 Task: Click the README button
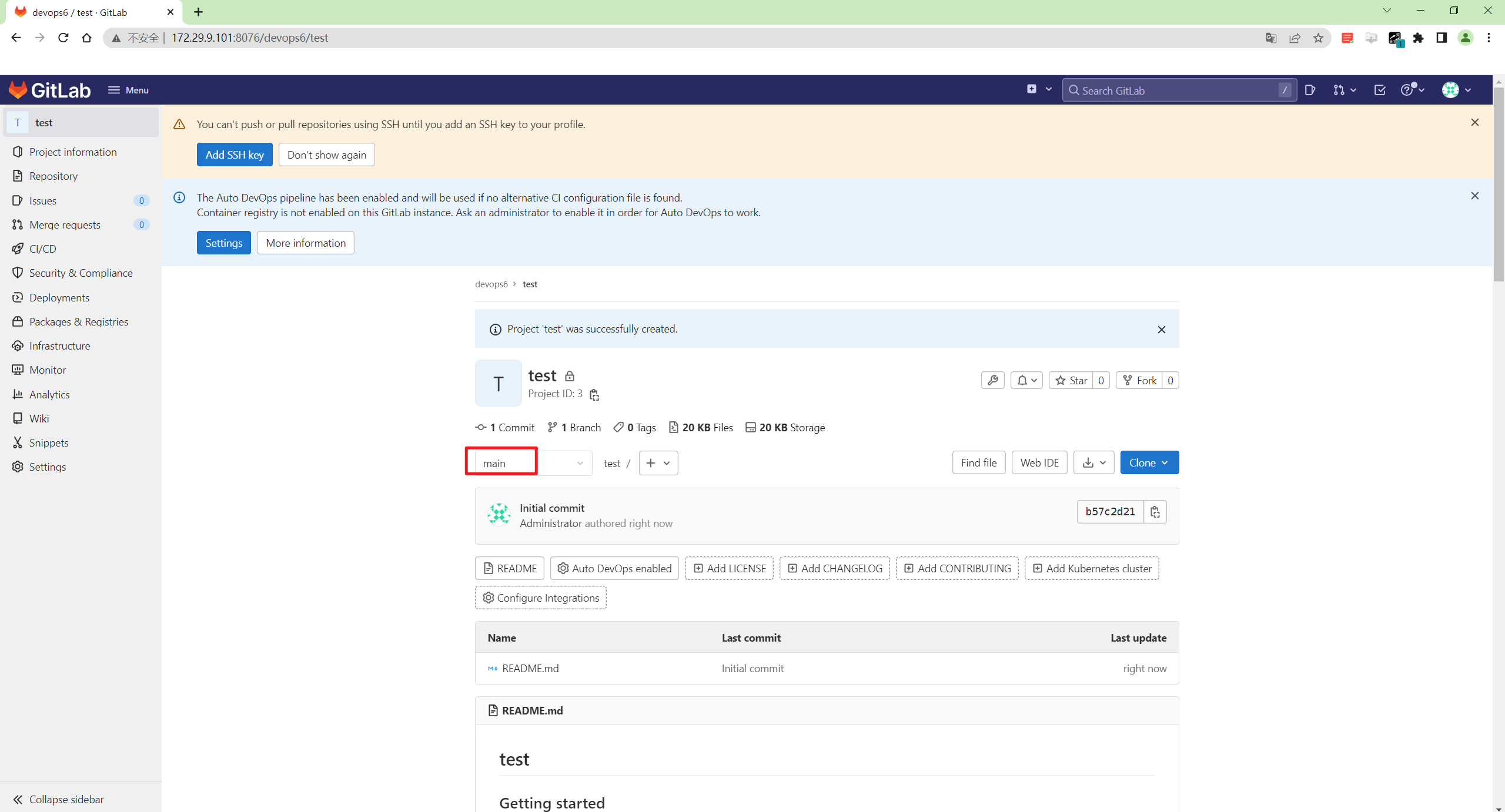(509, 568)
